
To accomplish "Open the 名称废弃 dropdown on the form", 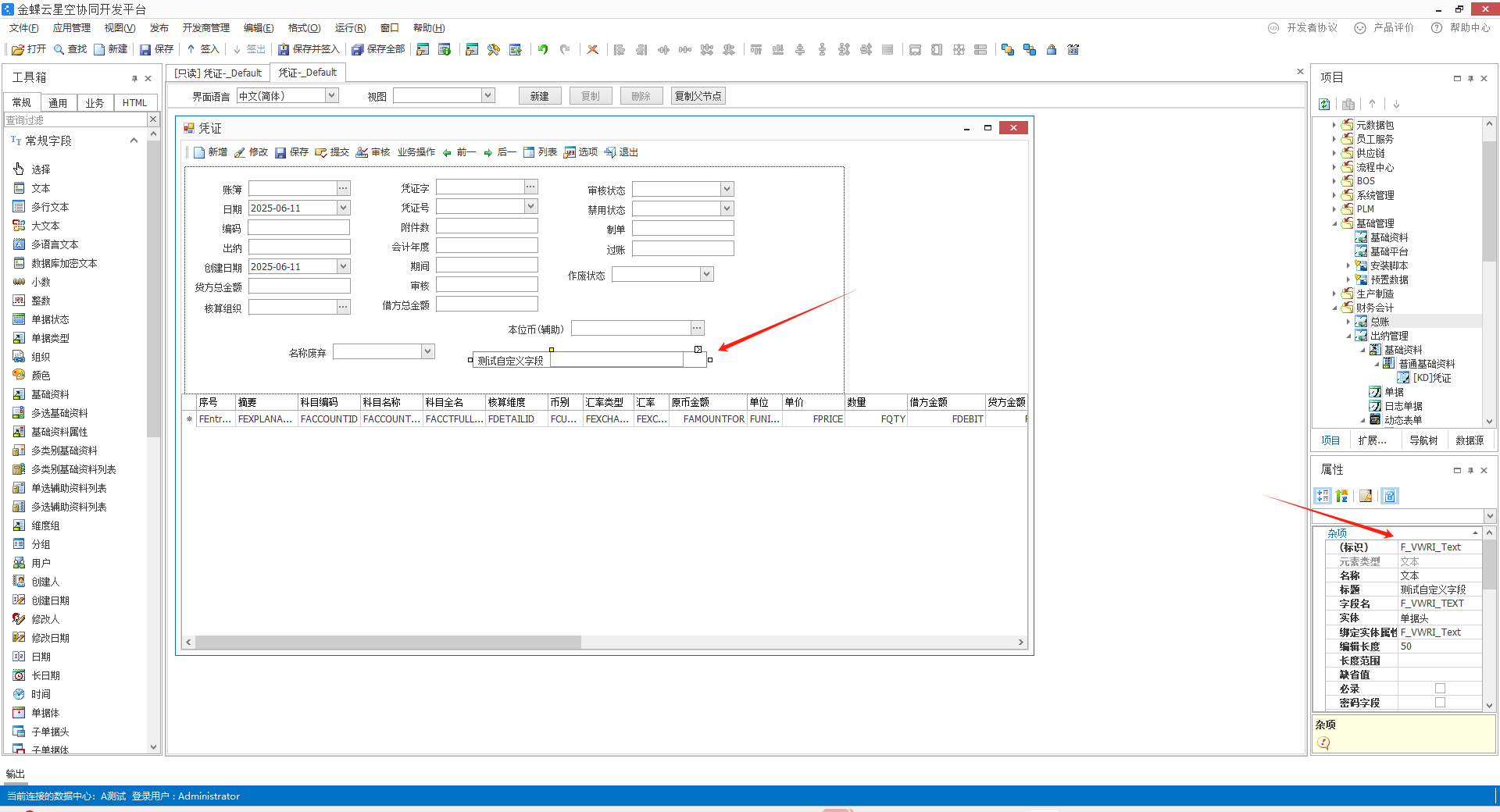I will click(x=427, y=351).
